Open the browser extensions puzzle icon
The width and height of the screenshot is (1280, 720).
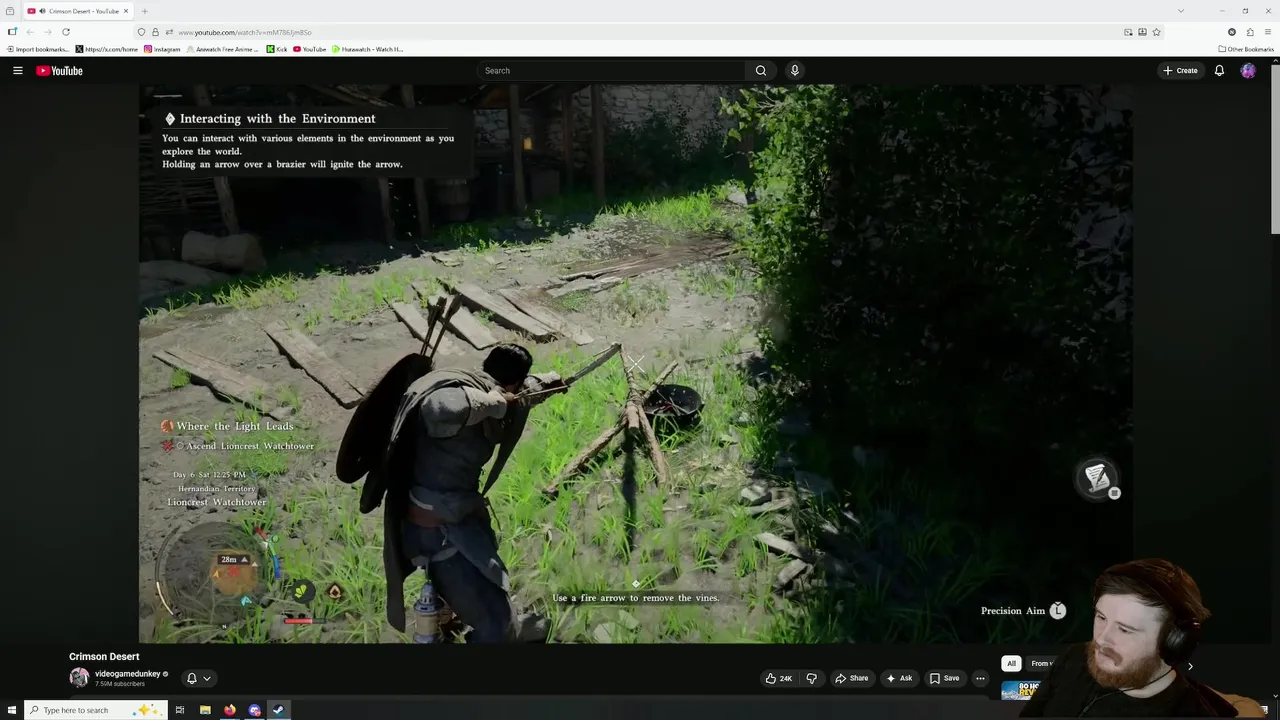[1250, 32]
